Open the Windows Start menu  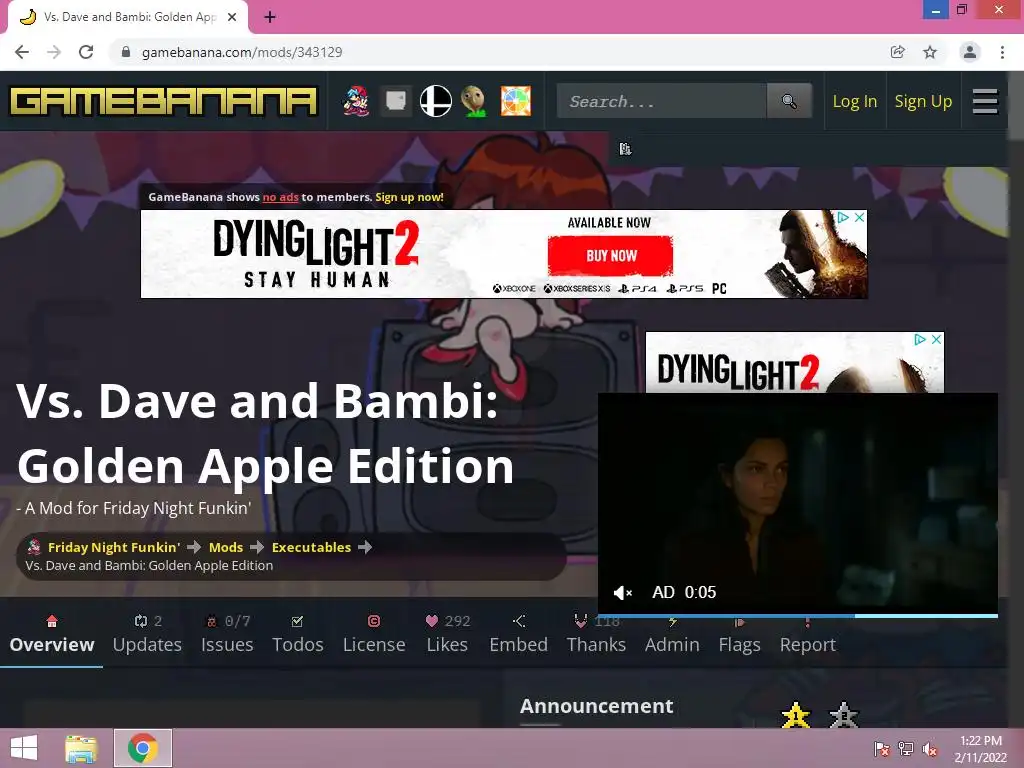(24, 748)
